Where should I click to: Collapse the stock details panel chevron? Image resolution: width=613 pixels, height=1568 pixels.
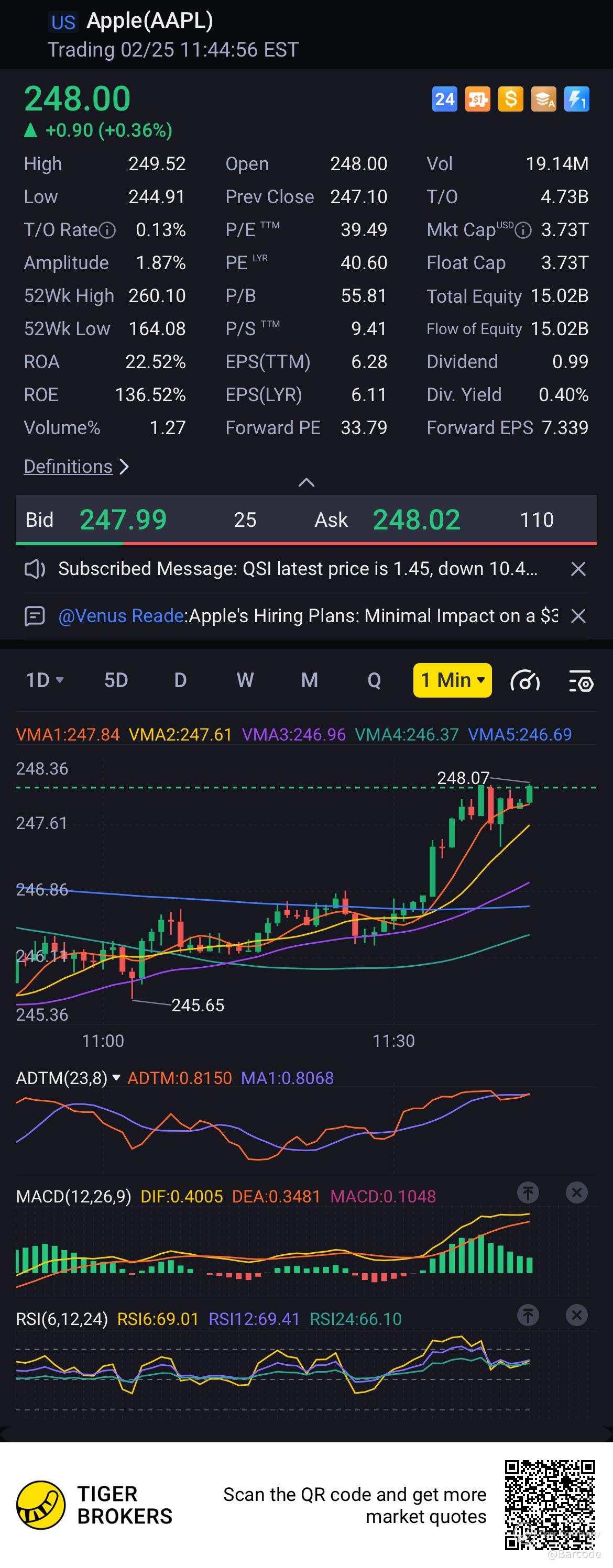306,483
